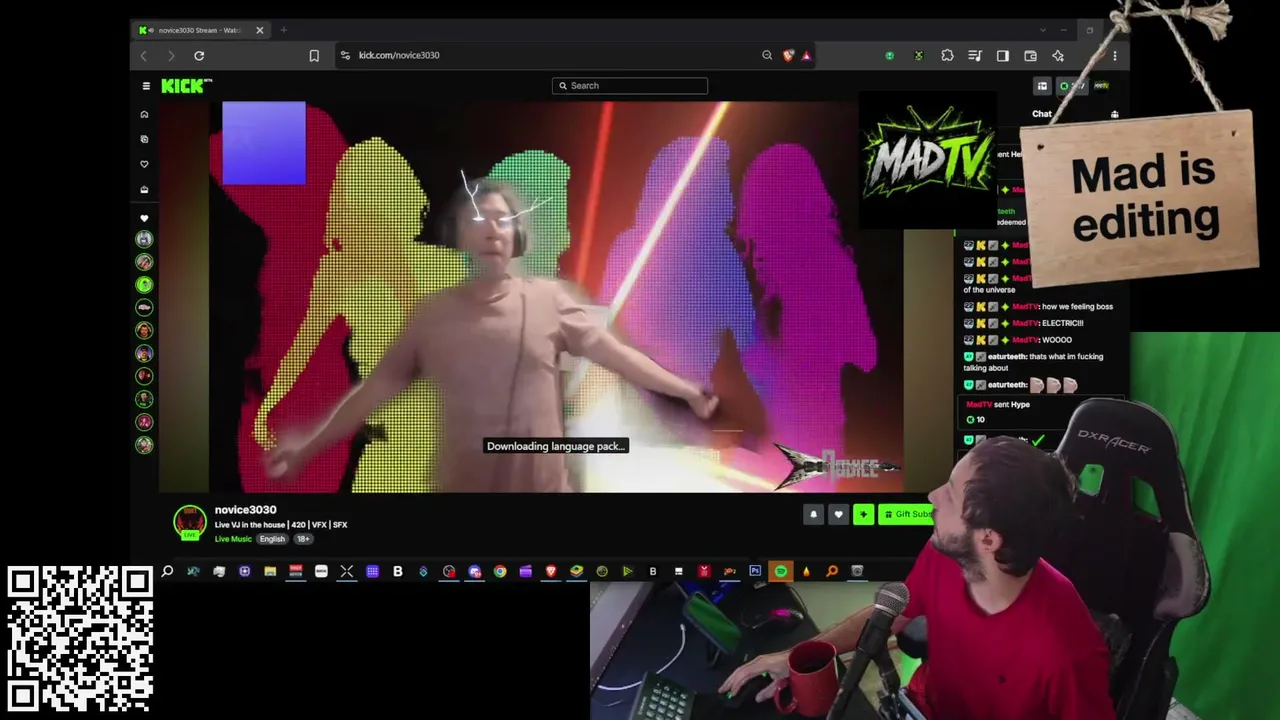The width and height of the screenshot is (1280, 720).
Task: Click the fourth sidebar icon below outlined heart
Action: (144, 189)
